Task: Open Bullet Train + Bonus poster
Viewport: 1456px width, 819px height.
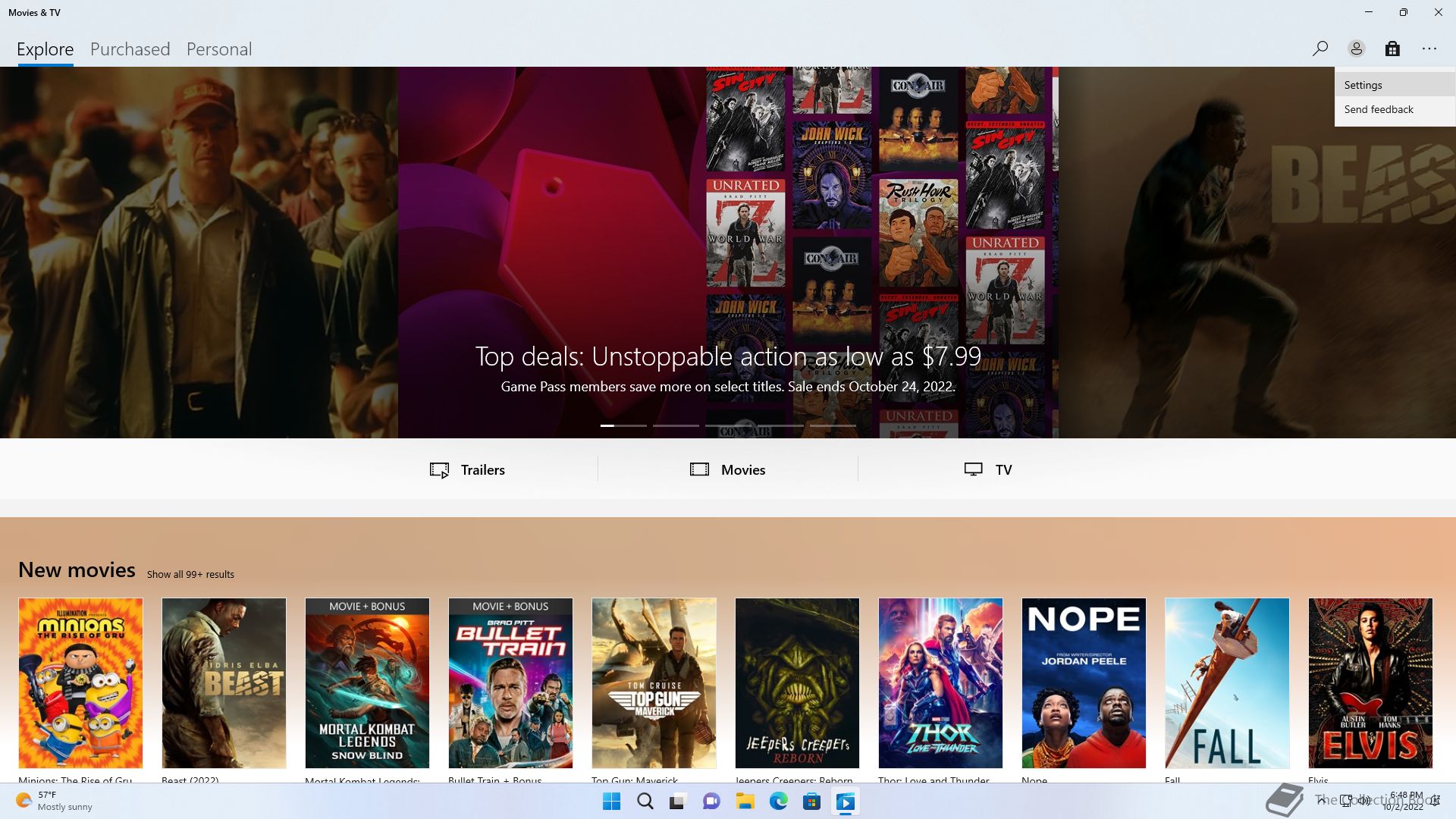Action: 510,683
